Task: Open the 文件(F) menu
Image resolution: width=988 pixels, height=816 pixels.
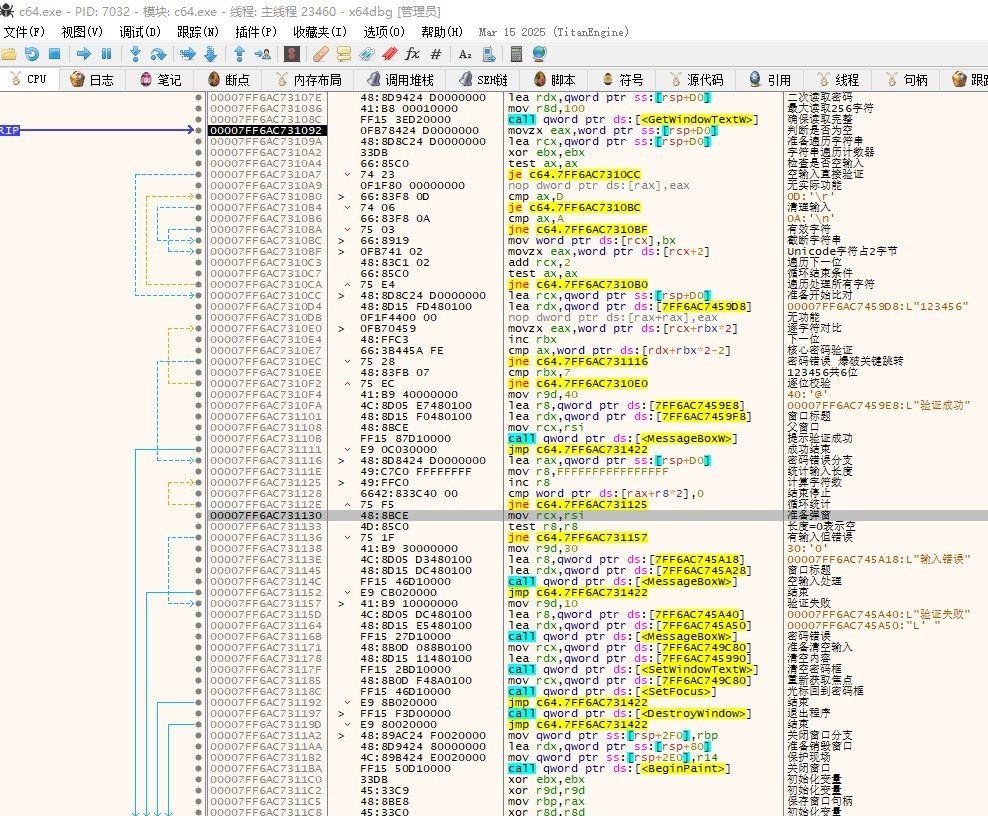Action: 27,32
